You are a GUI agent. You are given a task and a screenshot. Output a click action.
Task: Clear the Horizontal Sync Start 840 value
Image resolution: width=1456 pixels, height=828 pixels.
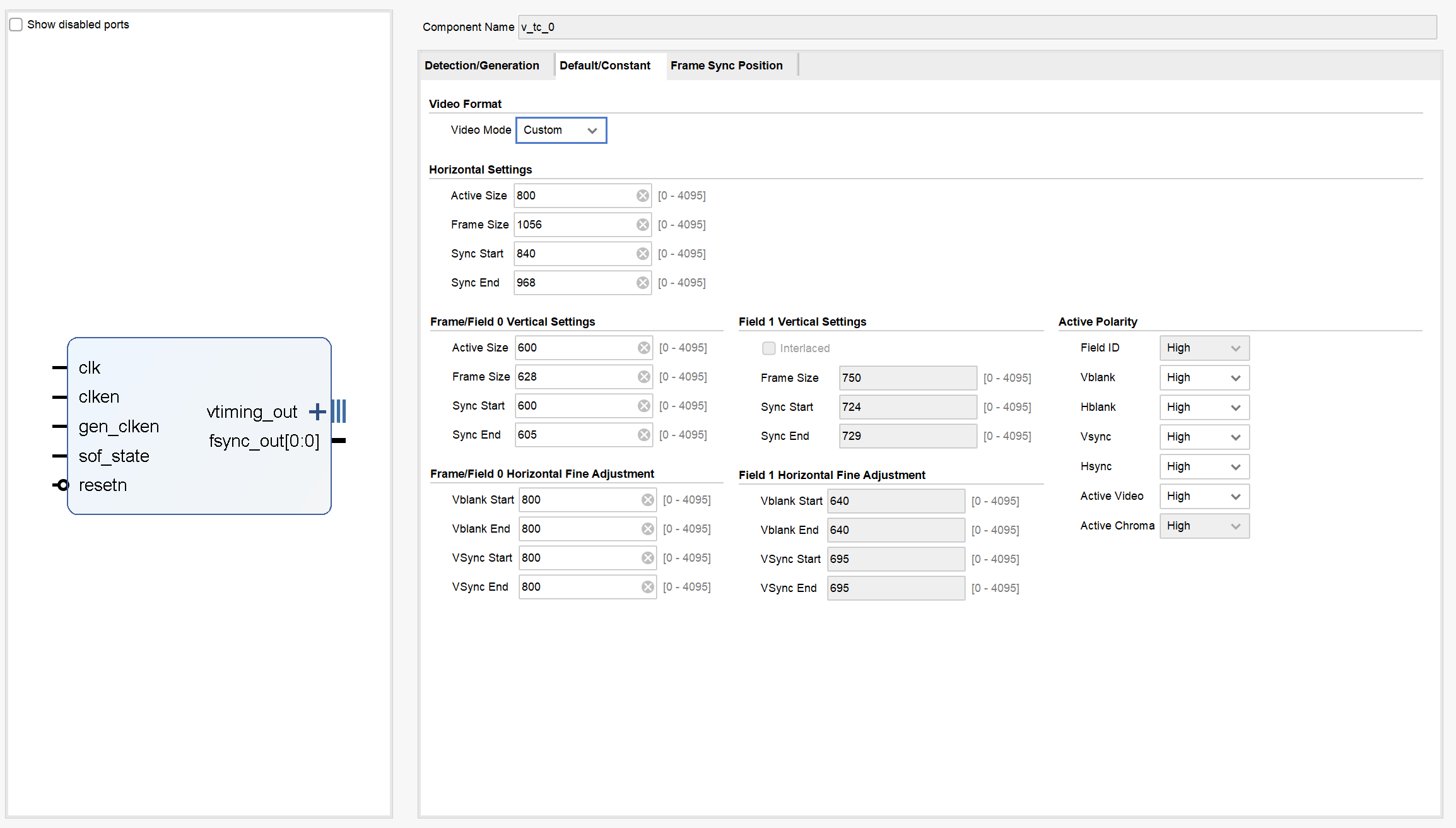click(x=642, y=254)
